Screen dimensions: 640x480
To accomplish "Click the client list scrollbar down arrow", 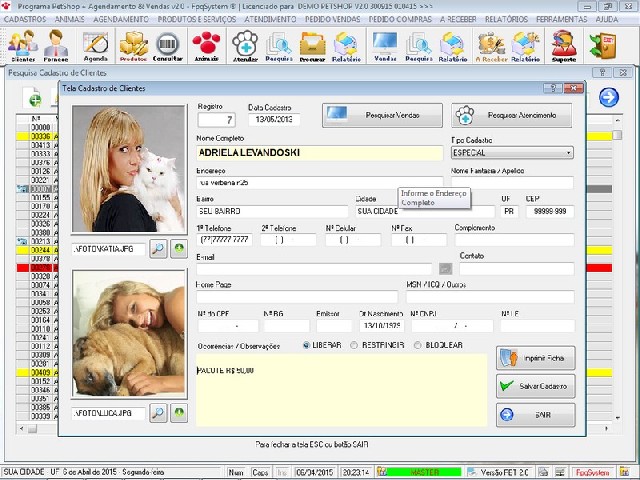I will click(x=617, y=418).
